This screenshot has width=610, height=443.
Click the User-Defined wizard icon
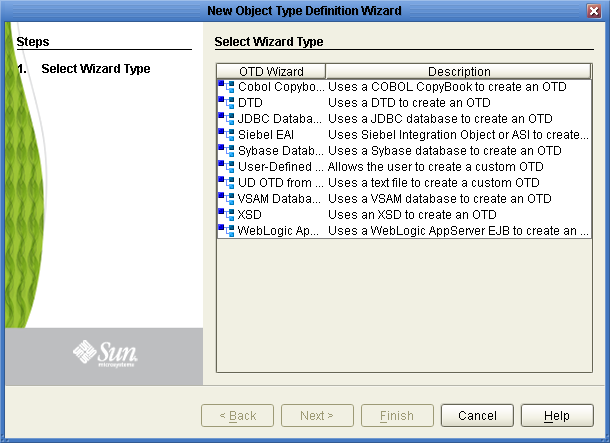click(226, 166)
